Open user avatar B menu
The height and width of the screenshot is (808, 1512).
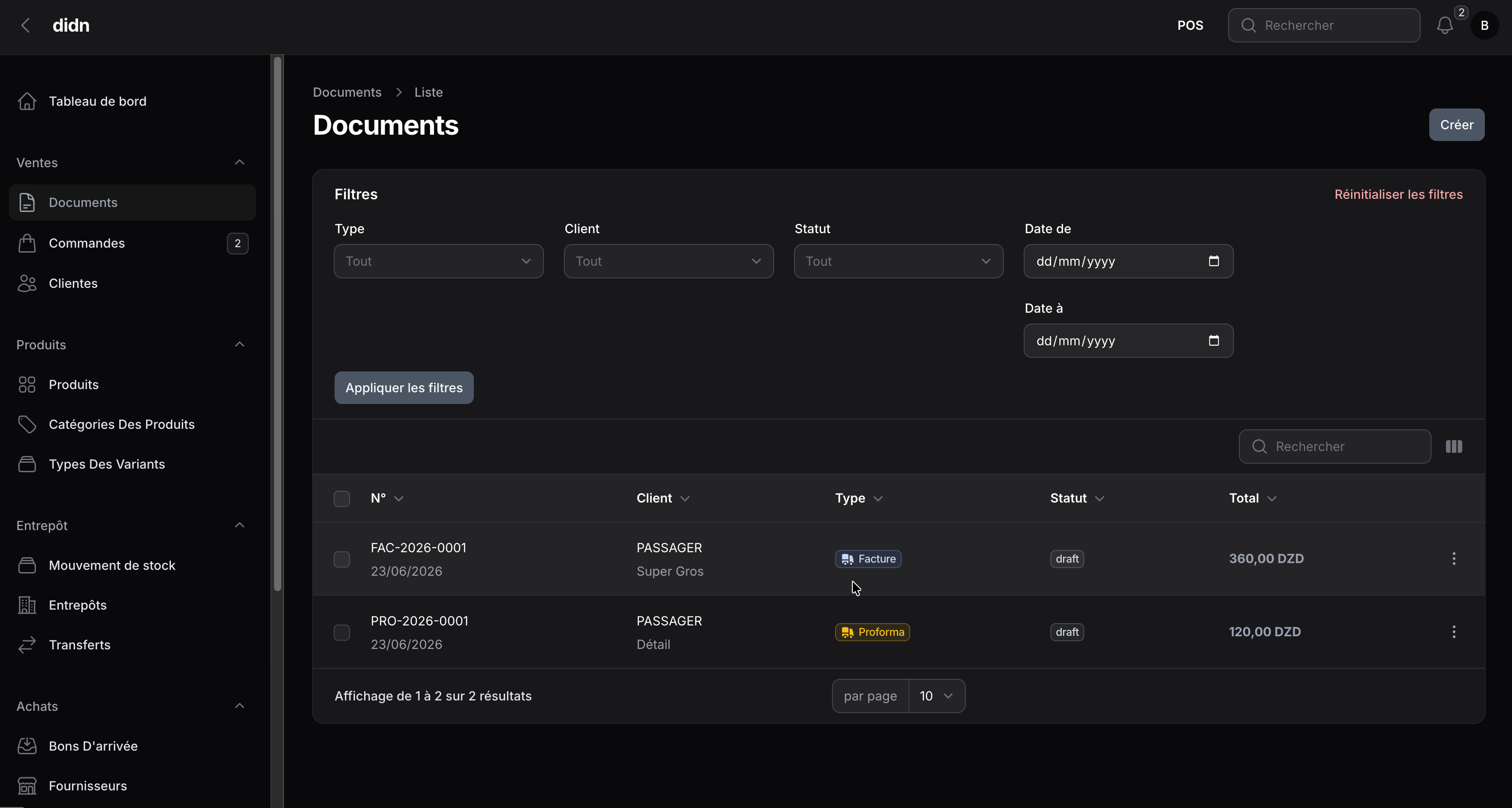point(1484,25)
